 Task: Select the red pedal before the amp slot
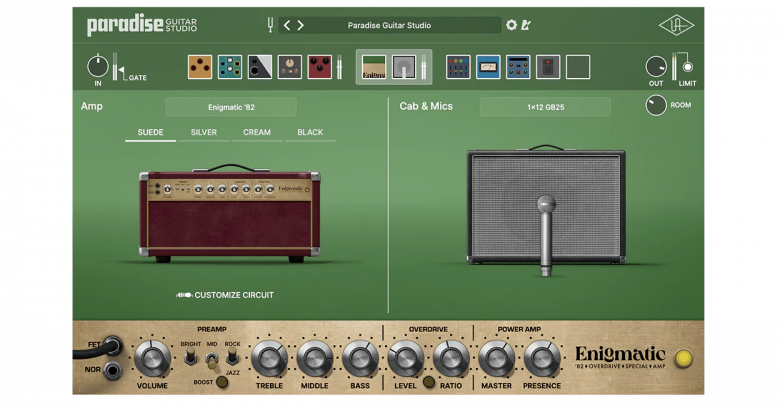coord(320,67)
